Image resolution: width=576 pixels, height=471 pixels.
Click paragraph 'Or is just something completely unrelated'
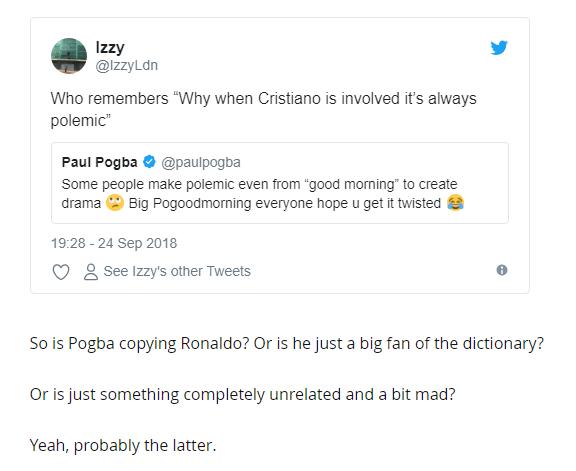[242, 395]
